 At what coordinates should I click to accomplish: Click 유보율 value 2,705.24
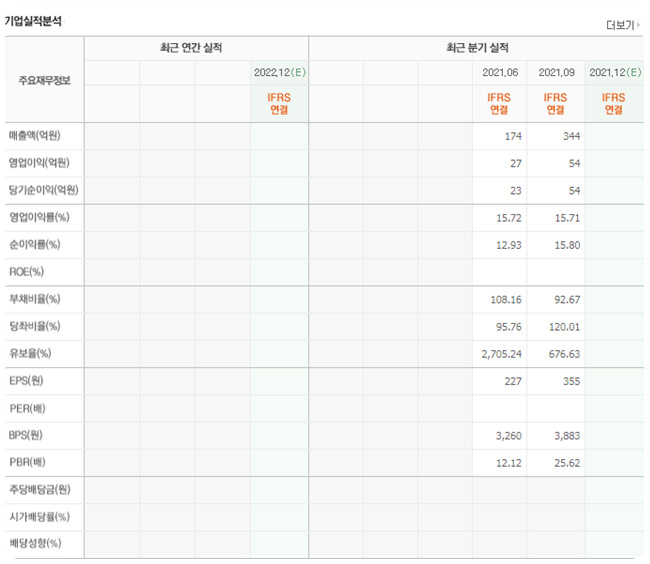pyautogui.click(x=502, y=354)
